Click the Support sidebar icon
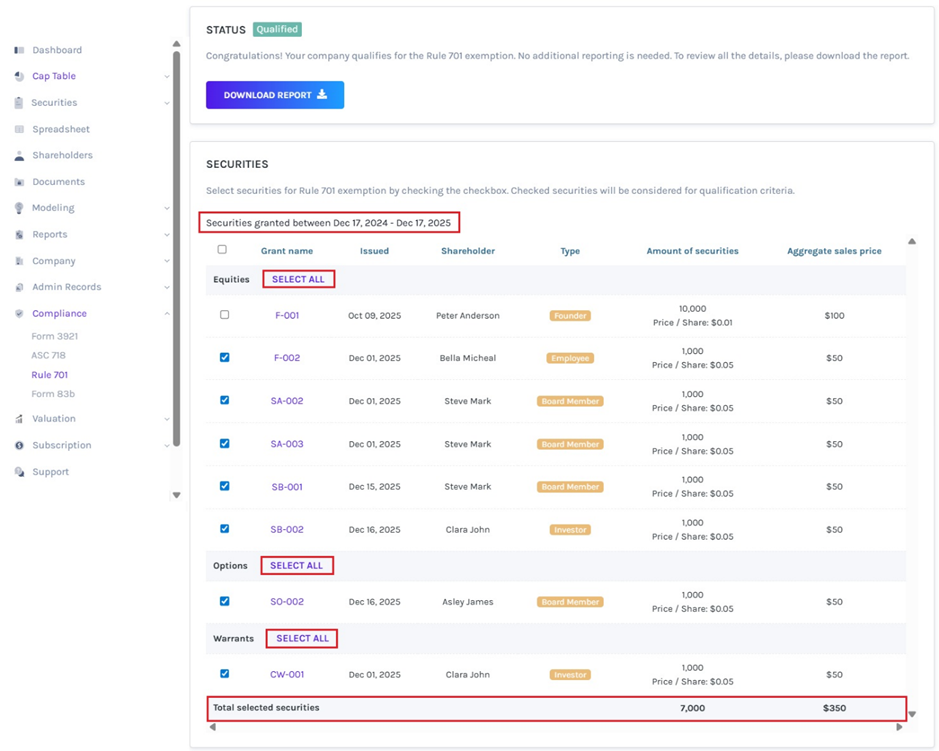 click(x=19, y=472)
